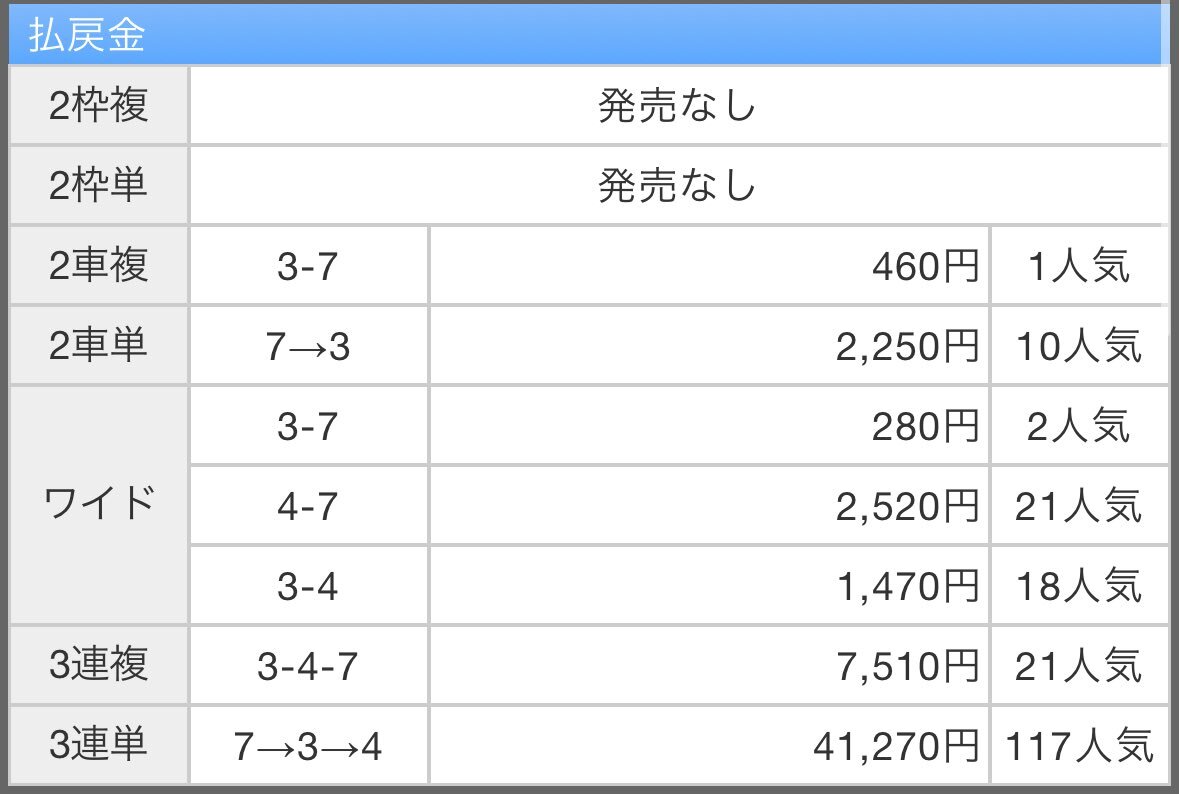Click the 1,470円 payout amount

pos(908,586)
